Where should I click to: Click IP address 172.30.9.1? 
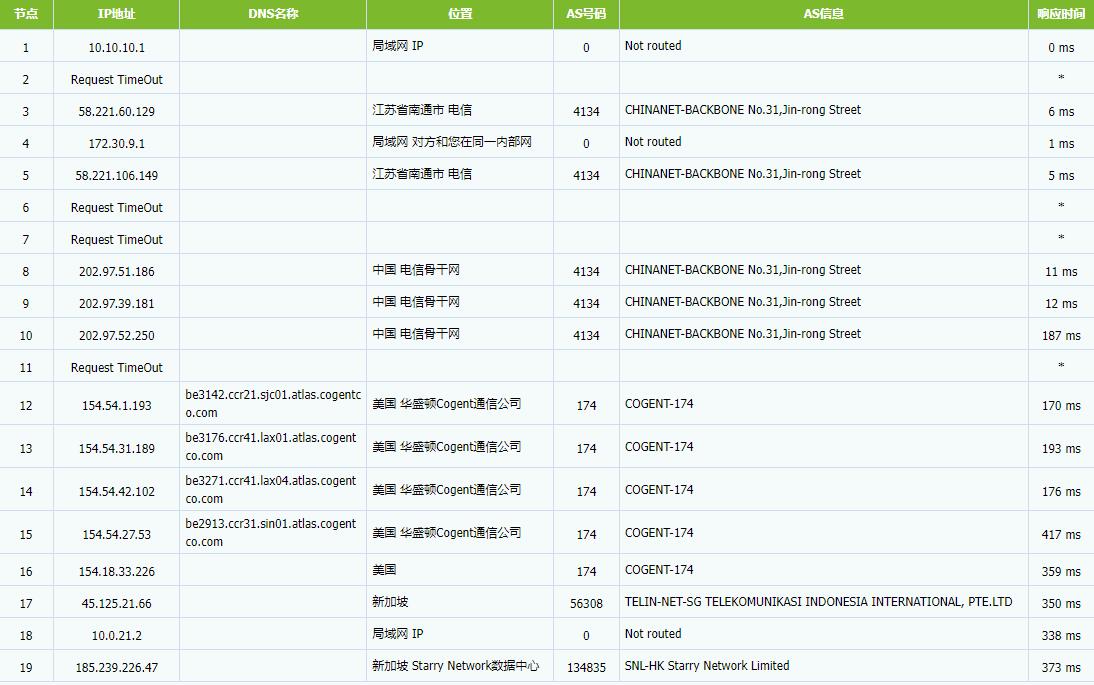coord(116,143)
